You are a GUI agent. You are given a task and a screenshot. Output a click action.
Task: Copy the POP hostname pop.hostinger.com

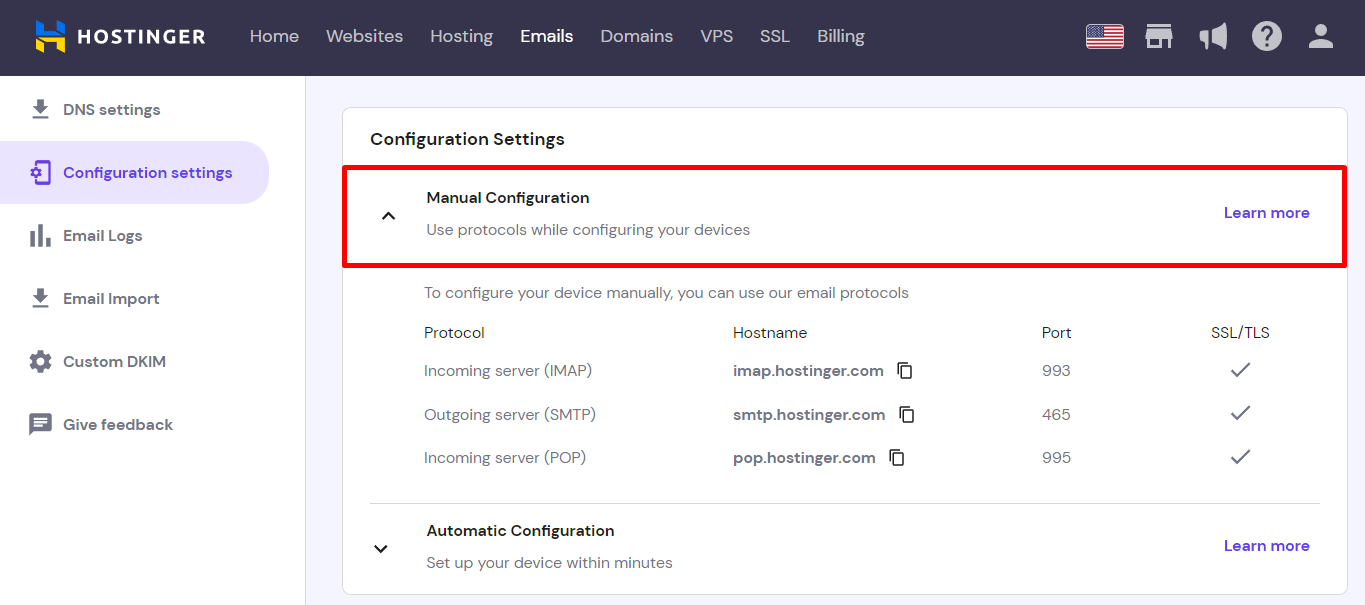[x=896, y=457]
